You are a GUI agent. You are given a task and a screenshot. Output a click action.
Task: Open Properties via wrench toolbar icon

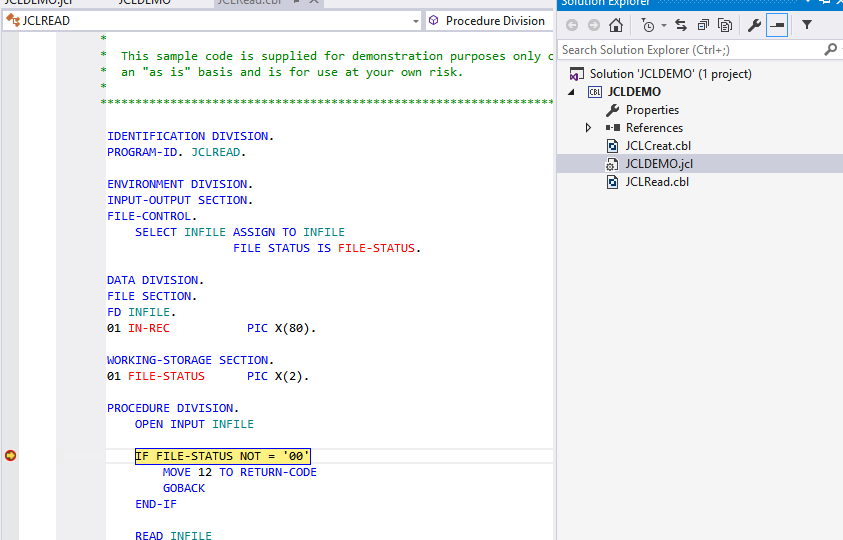coord(755,25)
